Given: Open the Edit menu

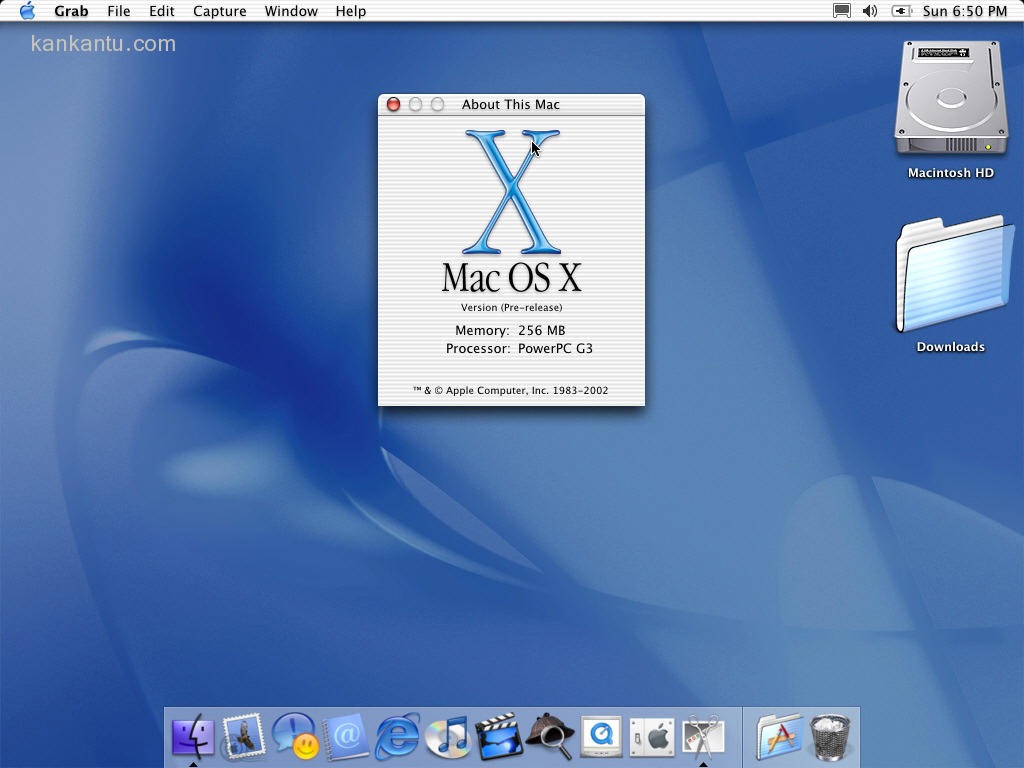Looking at the screenshot, I should (x=162, y=11).
